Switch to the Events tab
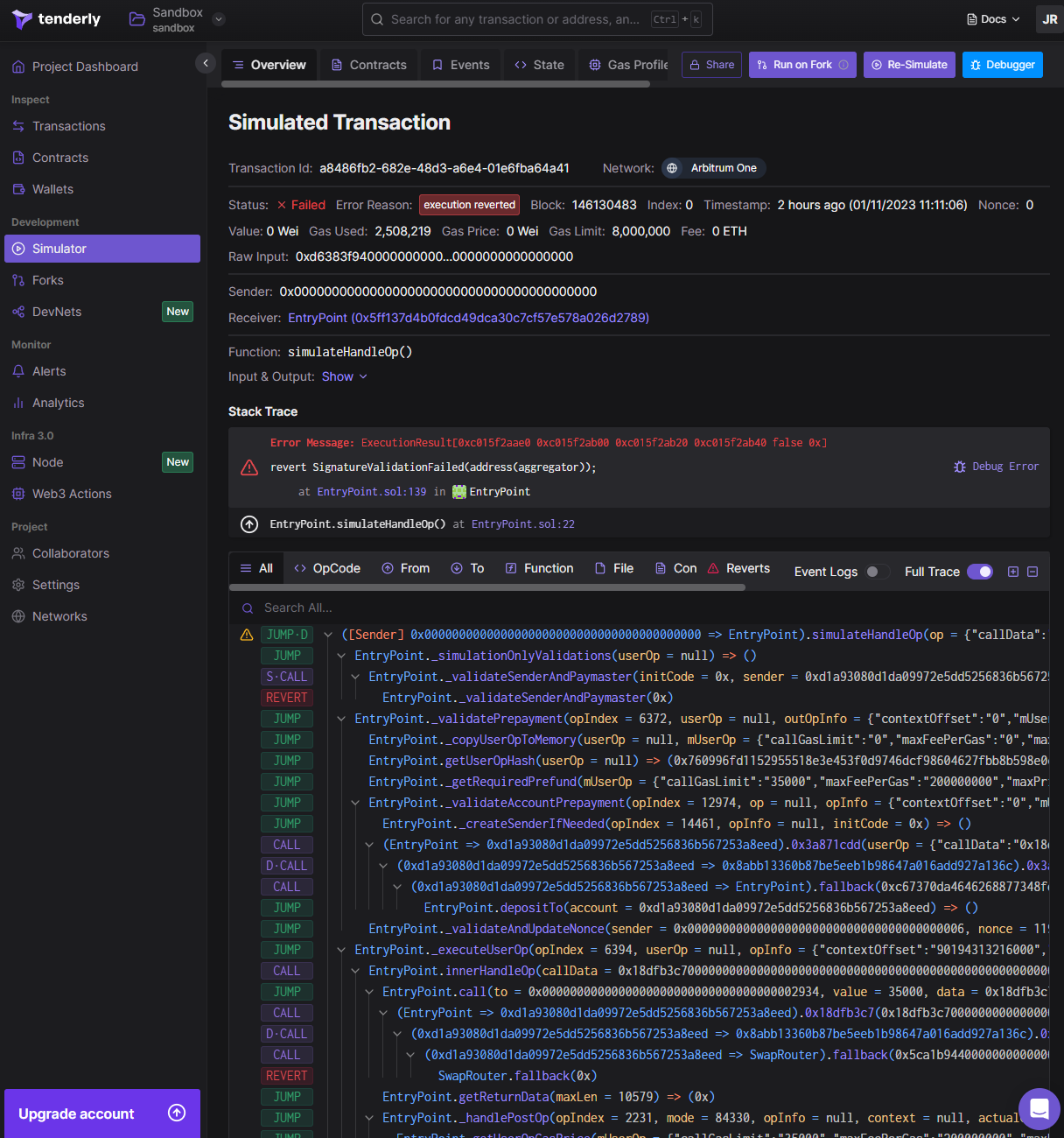Image resolution: width=1064 pixels, height=1138 pixels. (x=461, y=65)
